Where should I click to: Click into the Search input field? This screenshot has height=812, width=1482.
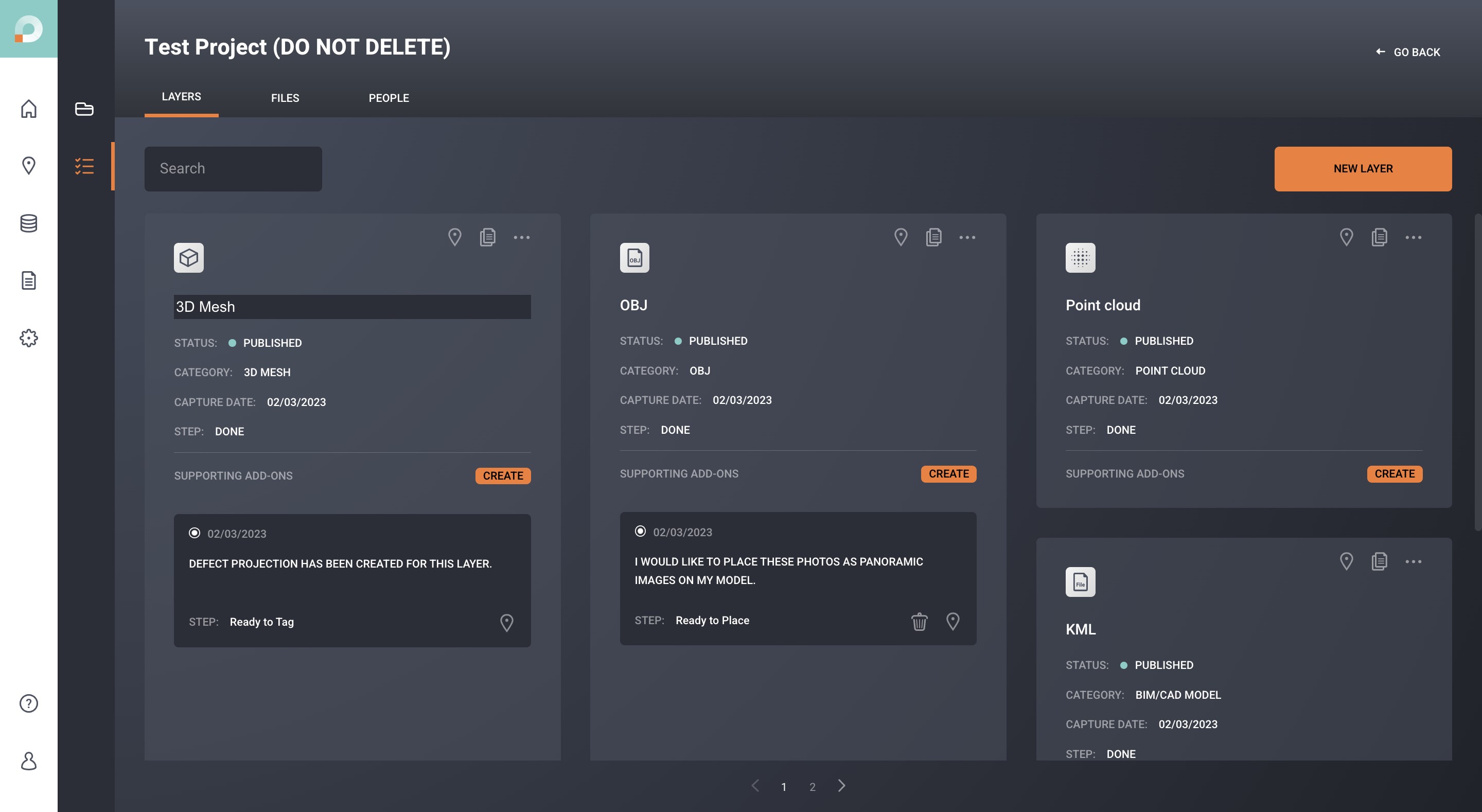(x=233, y=169)
